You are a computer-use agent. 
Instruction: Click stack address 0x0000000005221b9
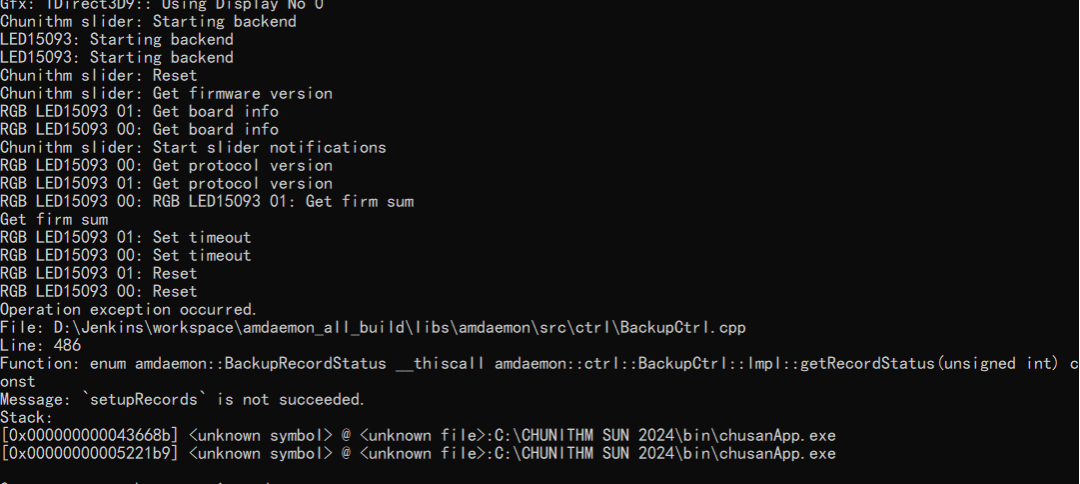pos(90,453)
